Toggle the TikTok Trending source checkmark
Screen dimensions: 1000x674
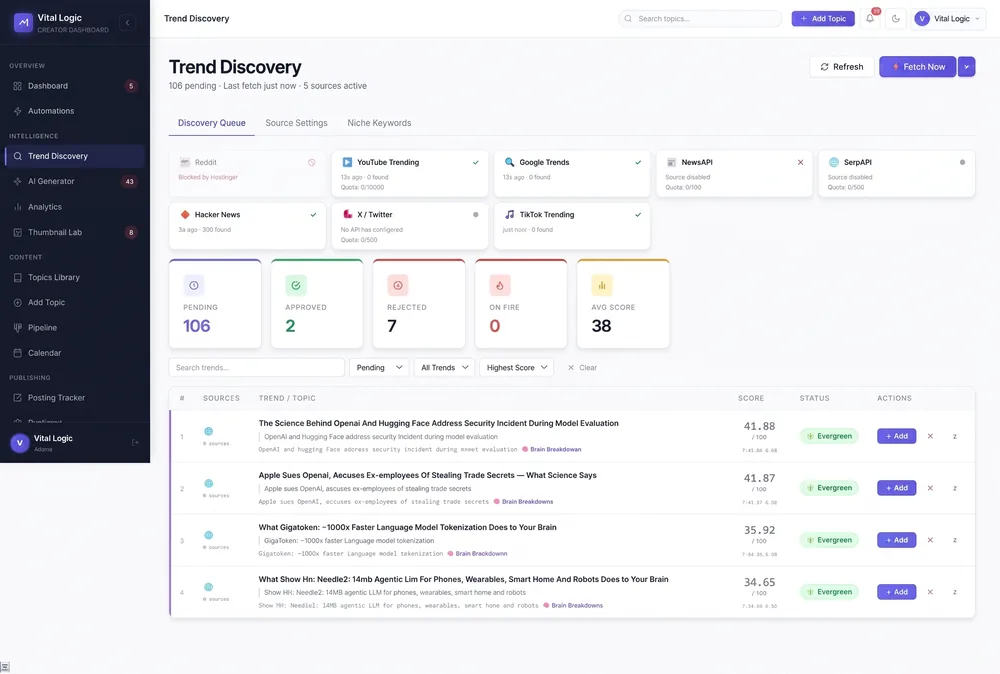638,215
